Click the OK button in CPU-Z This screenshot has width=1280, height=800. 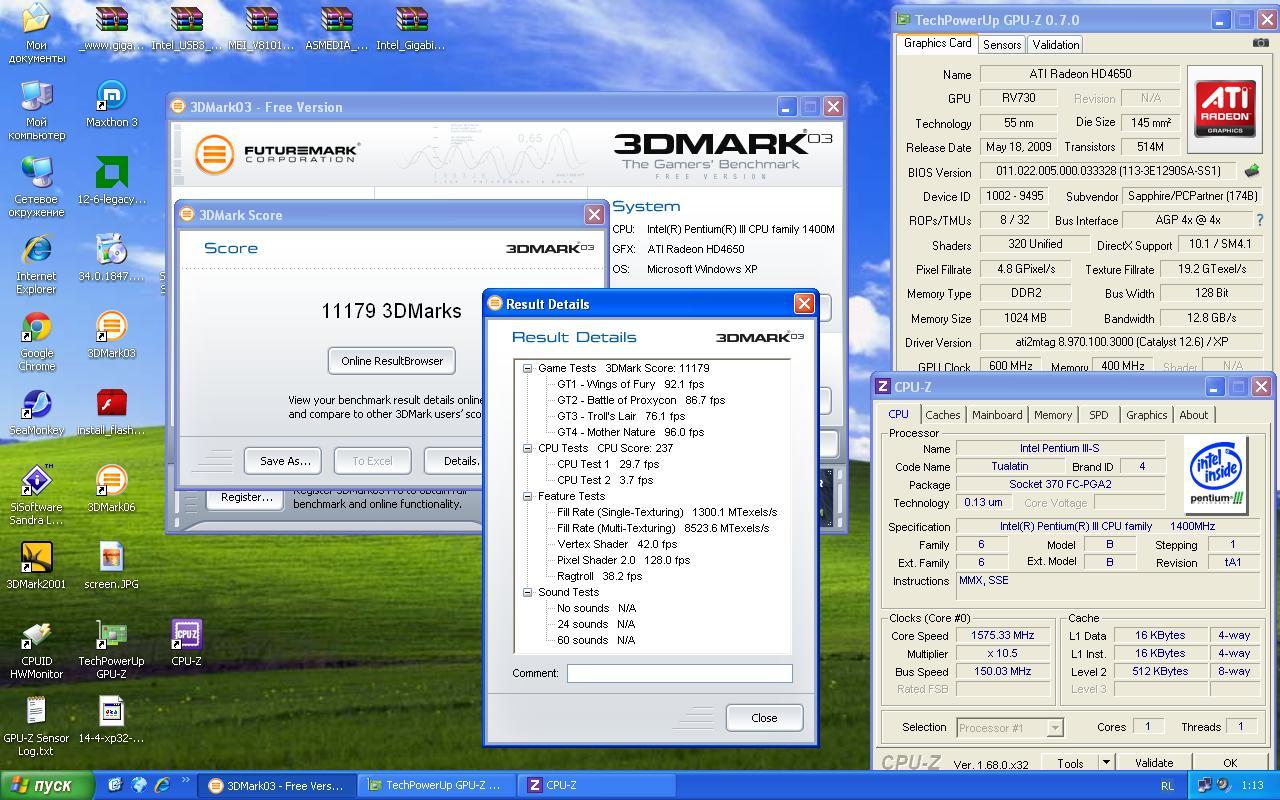click(1230, 762)
